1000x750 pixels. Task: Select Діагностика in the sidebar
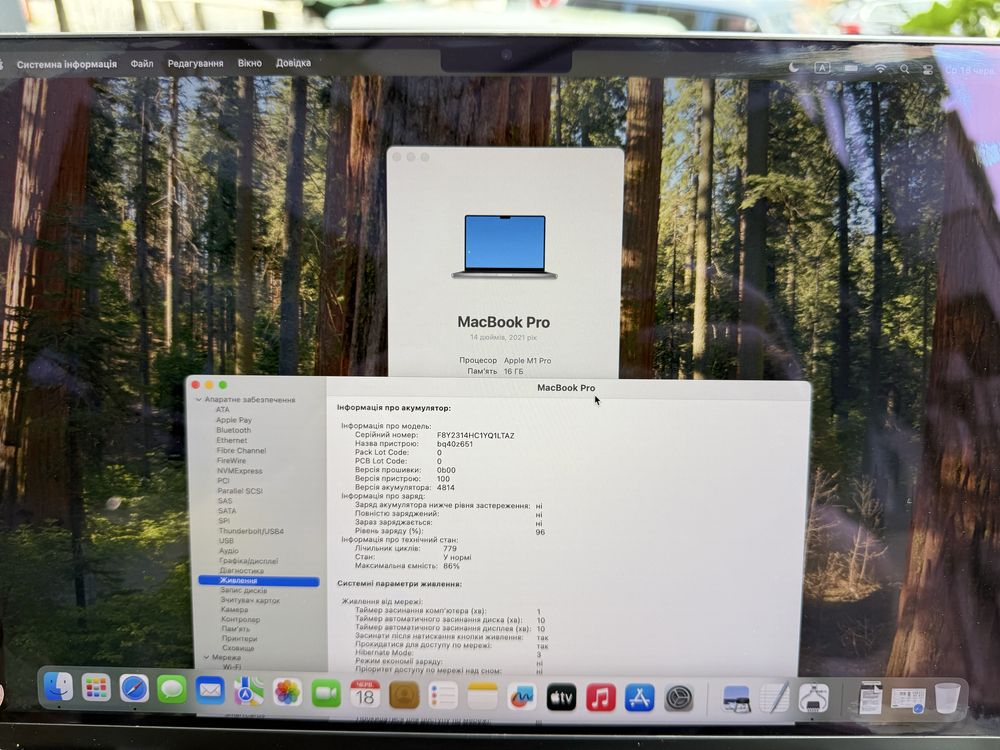pyautogui.click(x=242, y=571)
